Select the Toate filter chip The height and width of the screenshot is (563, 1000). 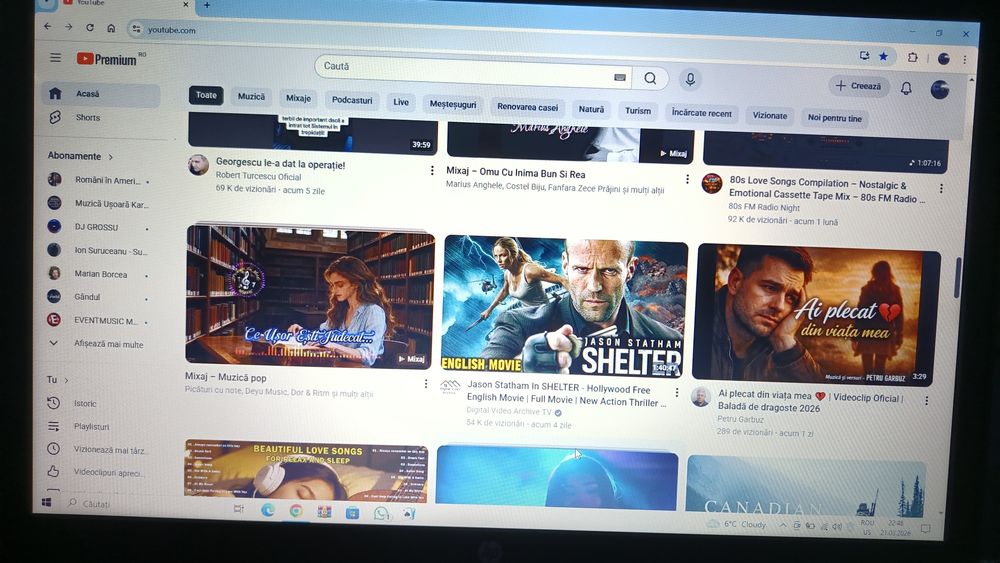pos(206,95)
